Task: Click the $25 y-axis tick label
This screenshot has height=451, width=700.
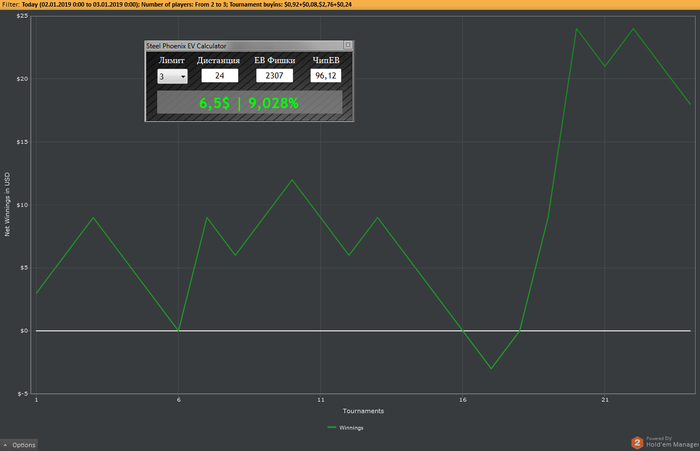Action: pos(22,16)
